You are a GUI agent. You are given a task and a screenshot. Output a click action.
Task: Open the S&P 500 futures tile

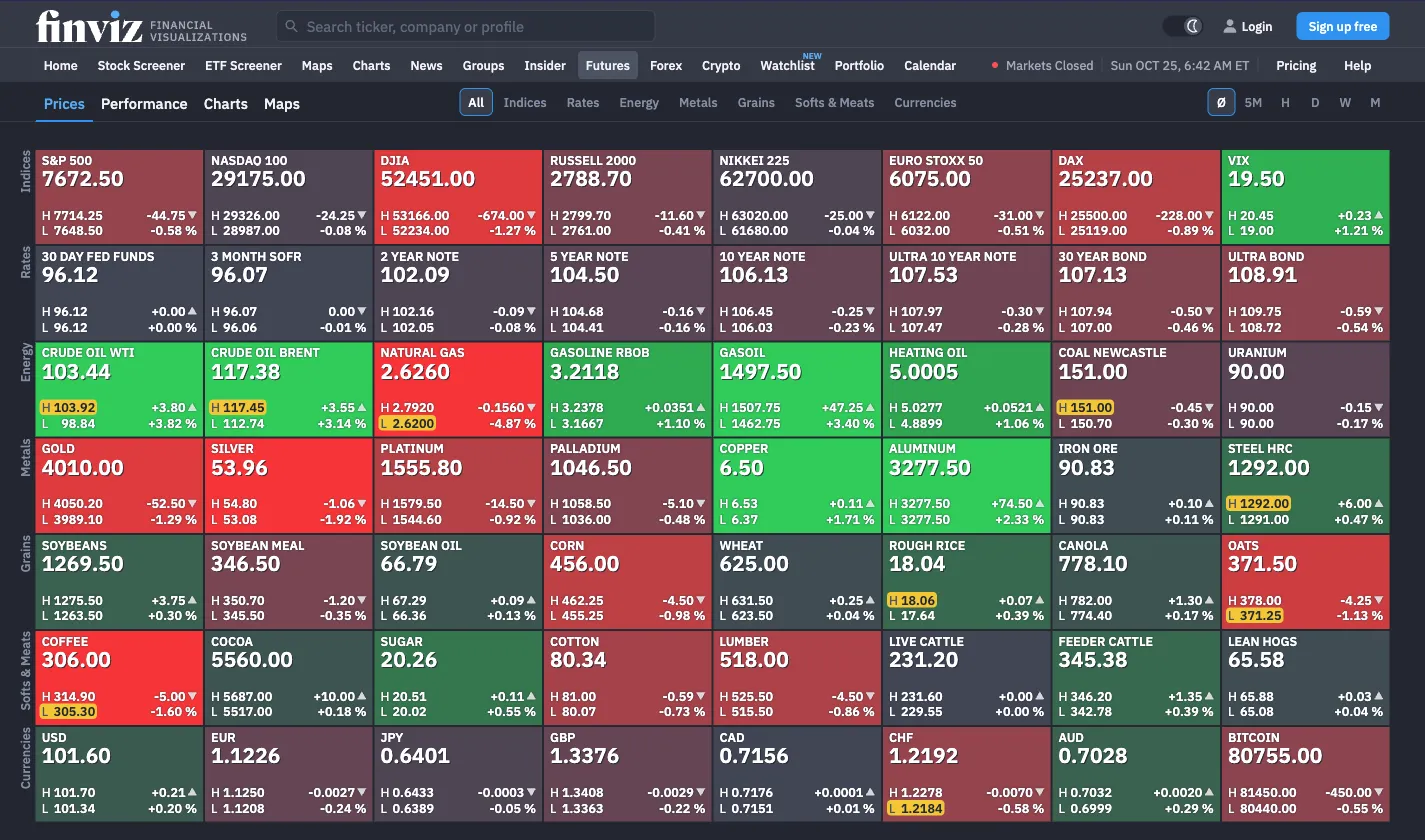click(119, 196)
